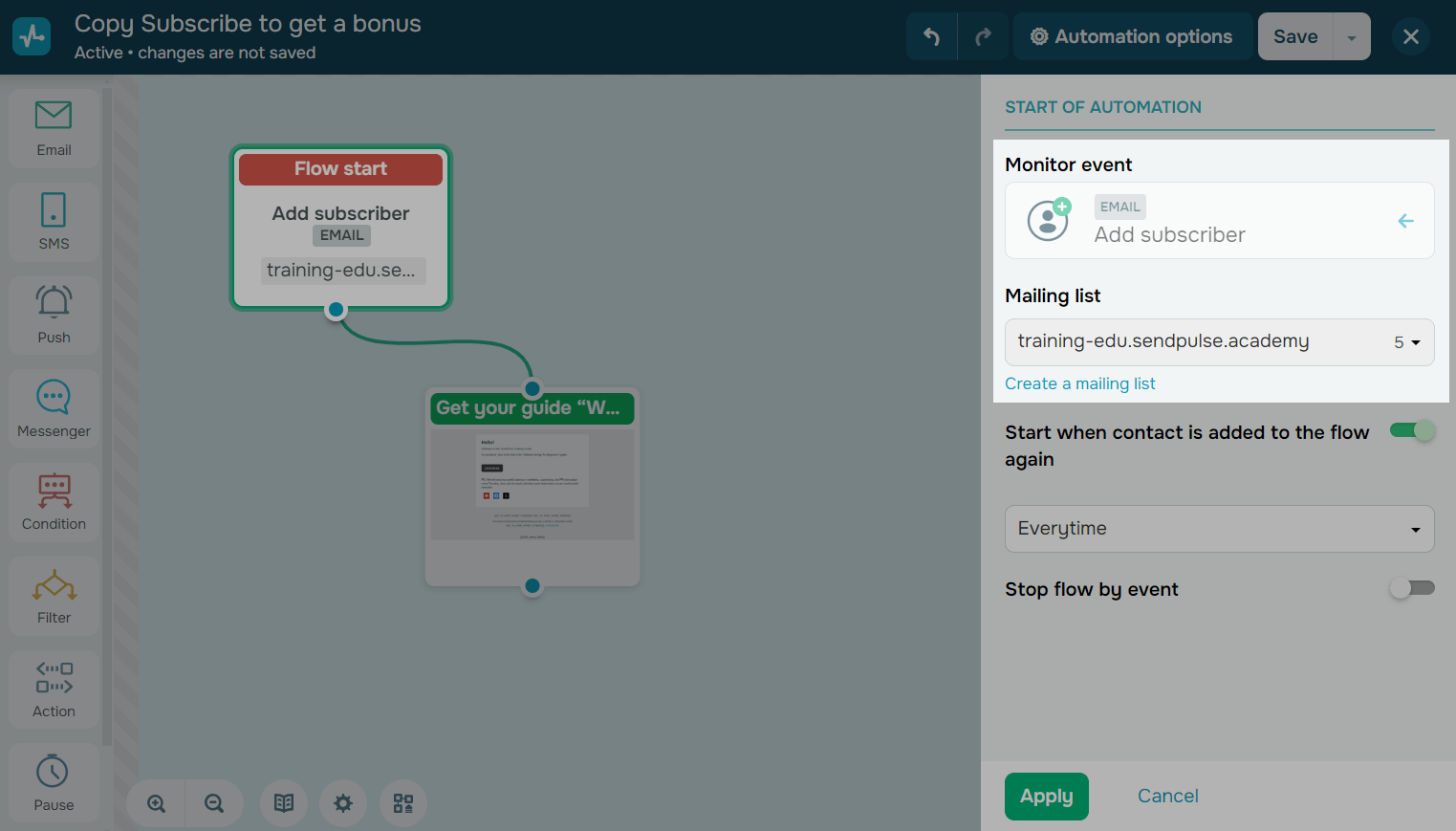Screen dimensions: 1456x831
Task: Add an Email element from the sidebar
Action: pyautogui.click(x=54, y=128)
